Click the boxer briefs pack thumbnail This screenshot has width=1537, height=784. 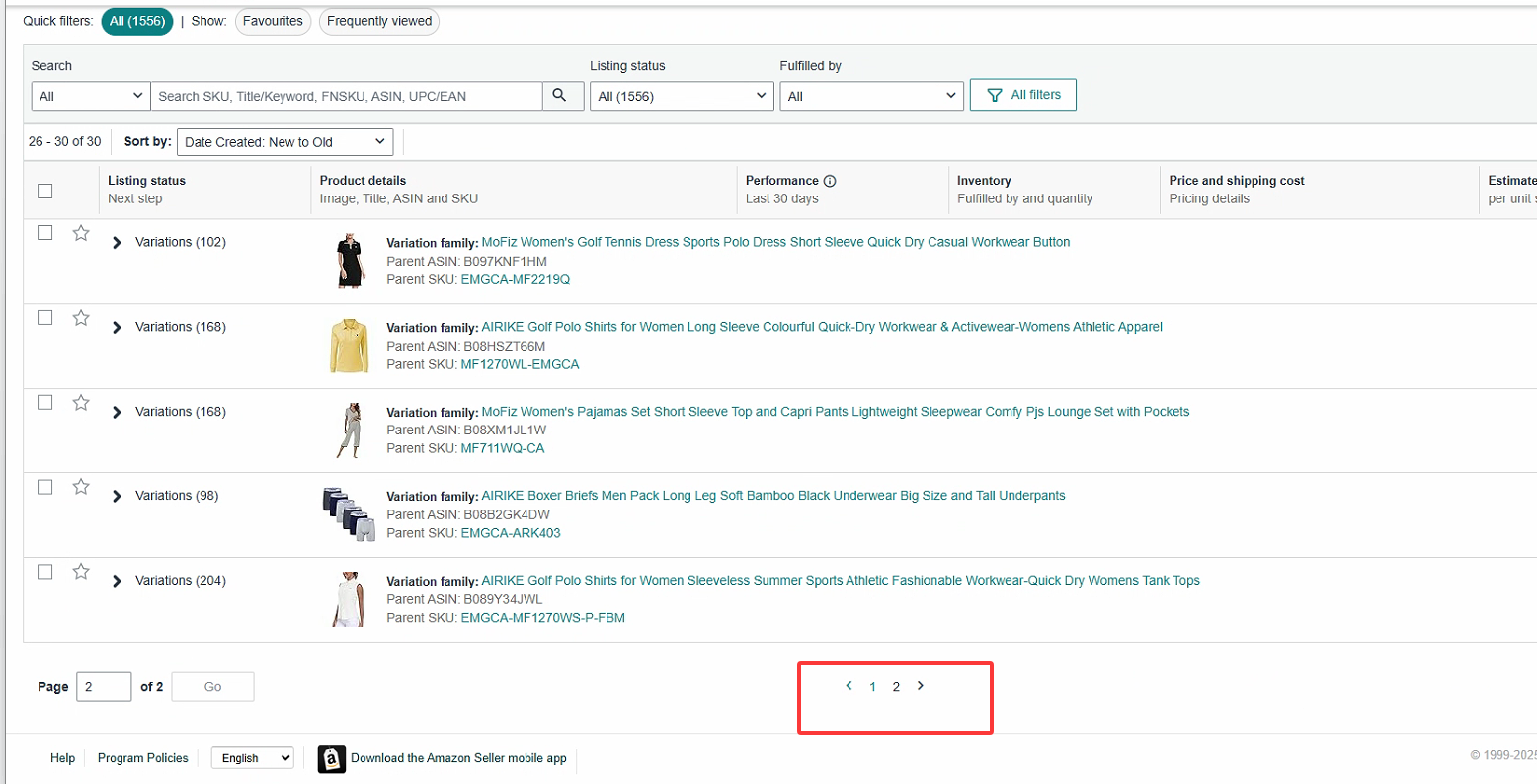pos(350,514)
